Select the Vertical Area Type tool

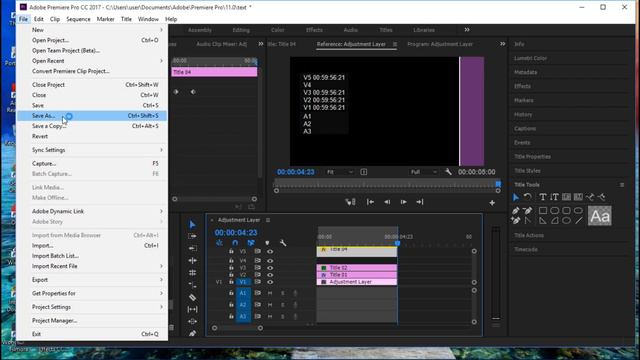(578, 198)
